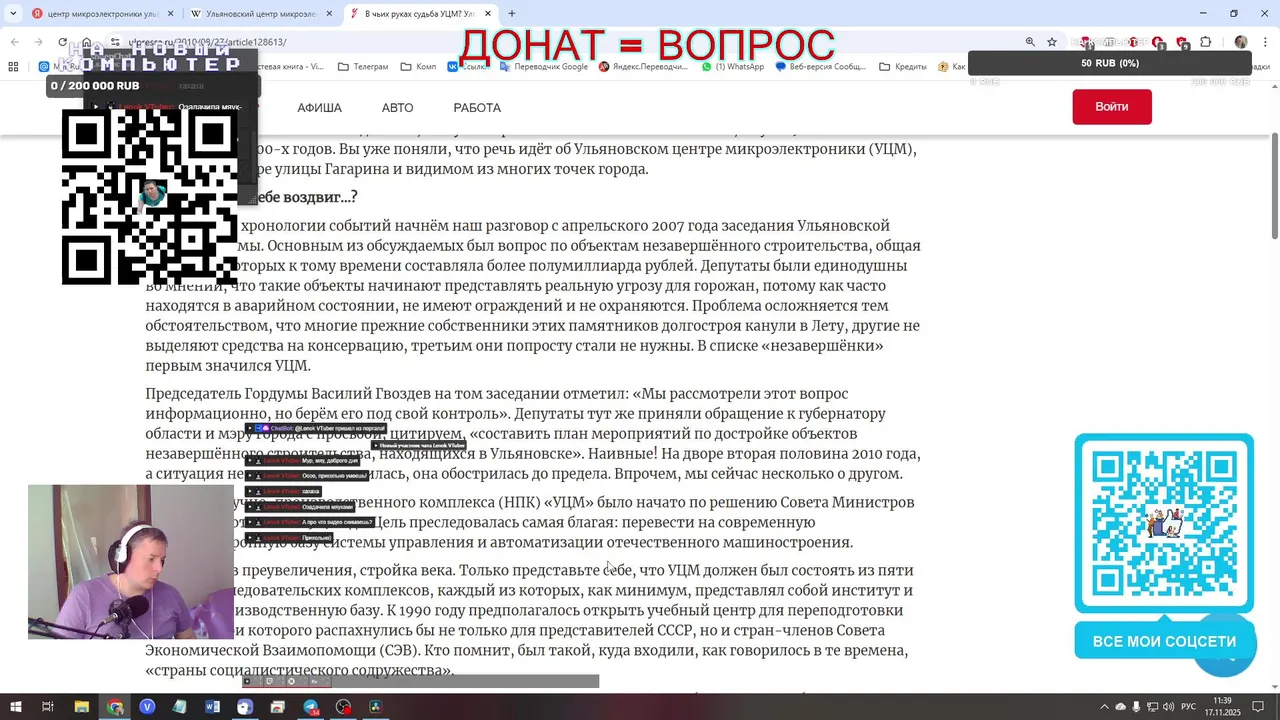Image resolution: width=1280 pixels, height=720 pixels.
Task: Click the network tray icon
Action: 1152,707
